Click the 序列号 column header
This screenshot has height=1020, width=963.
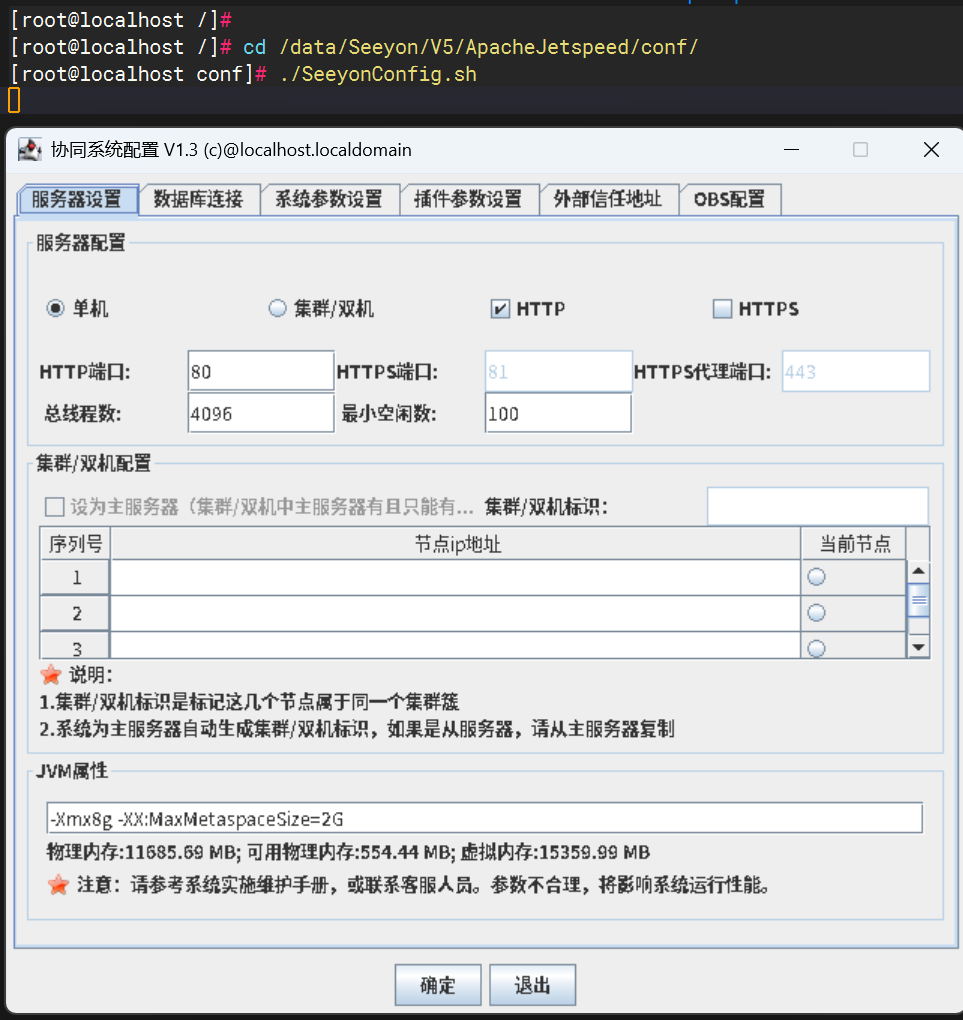pos(75,543)
